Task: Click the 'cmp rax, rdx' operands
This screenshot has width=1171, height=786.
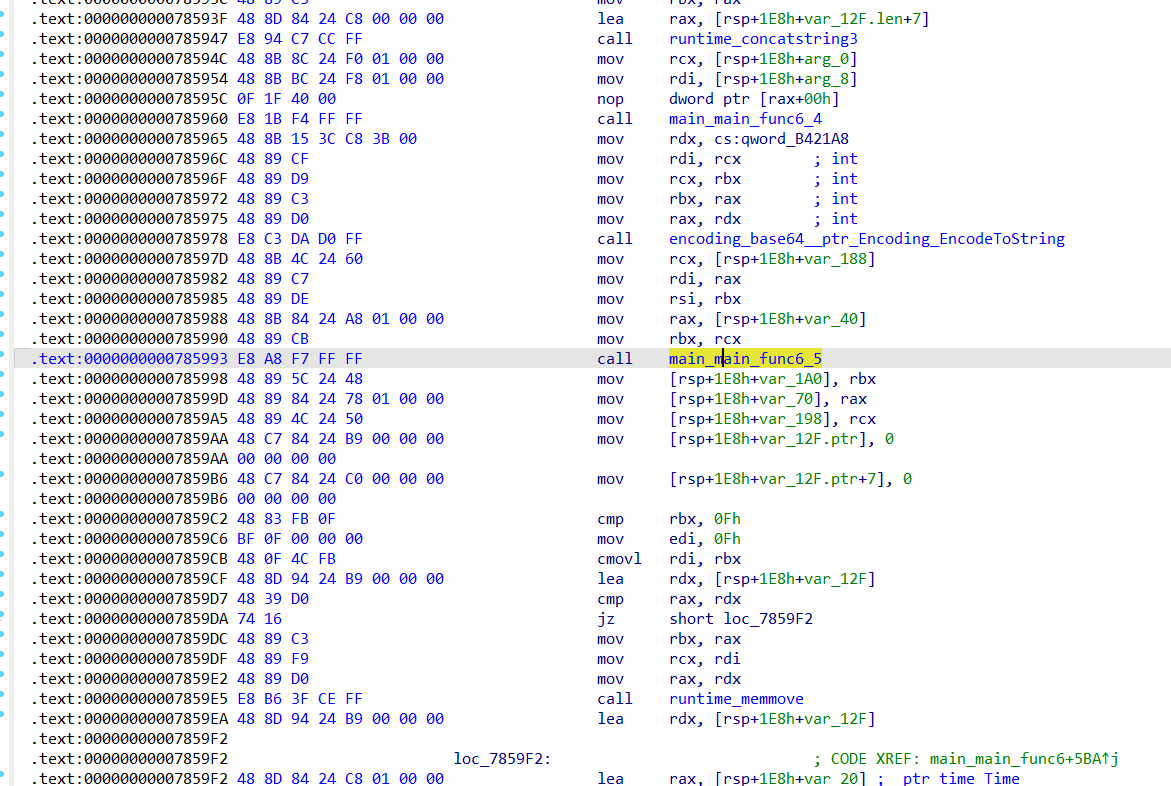Action: click(705, 598)
